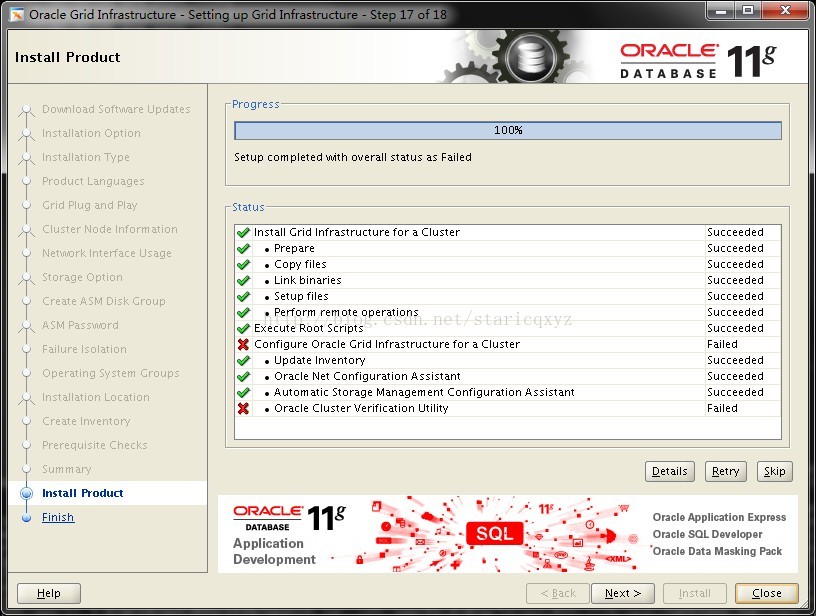Select 'Oracle Net Configuration Assistant' row text

point(367,377)
